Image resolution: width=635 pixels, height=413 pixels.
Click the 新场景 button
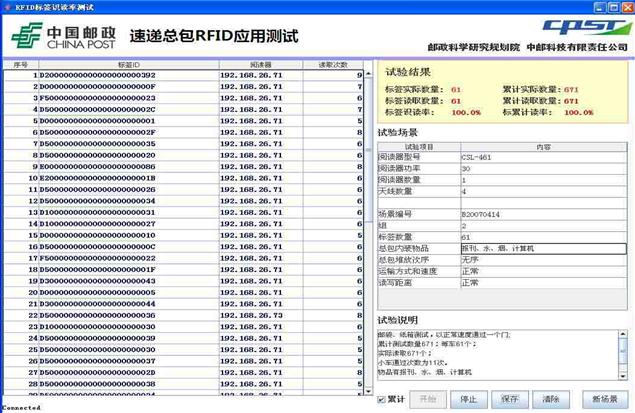(x=605, y=400)
